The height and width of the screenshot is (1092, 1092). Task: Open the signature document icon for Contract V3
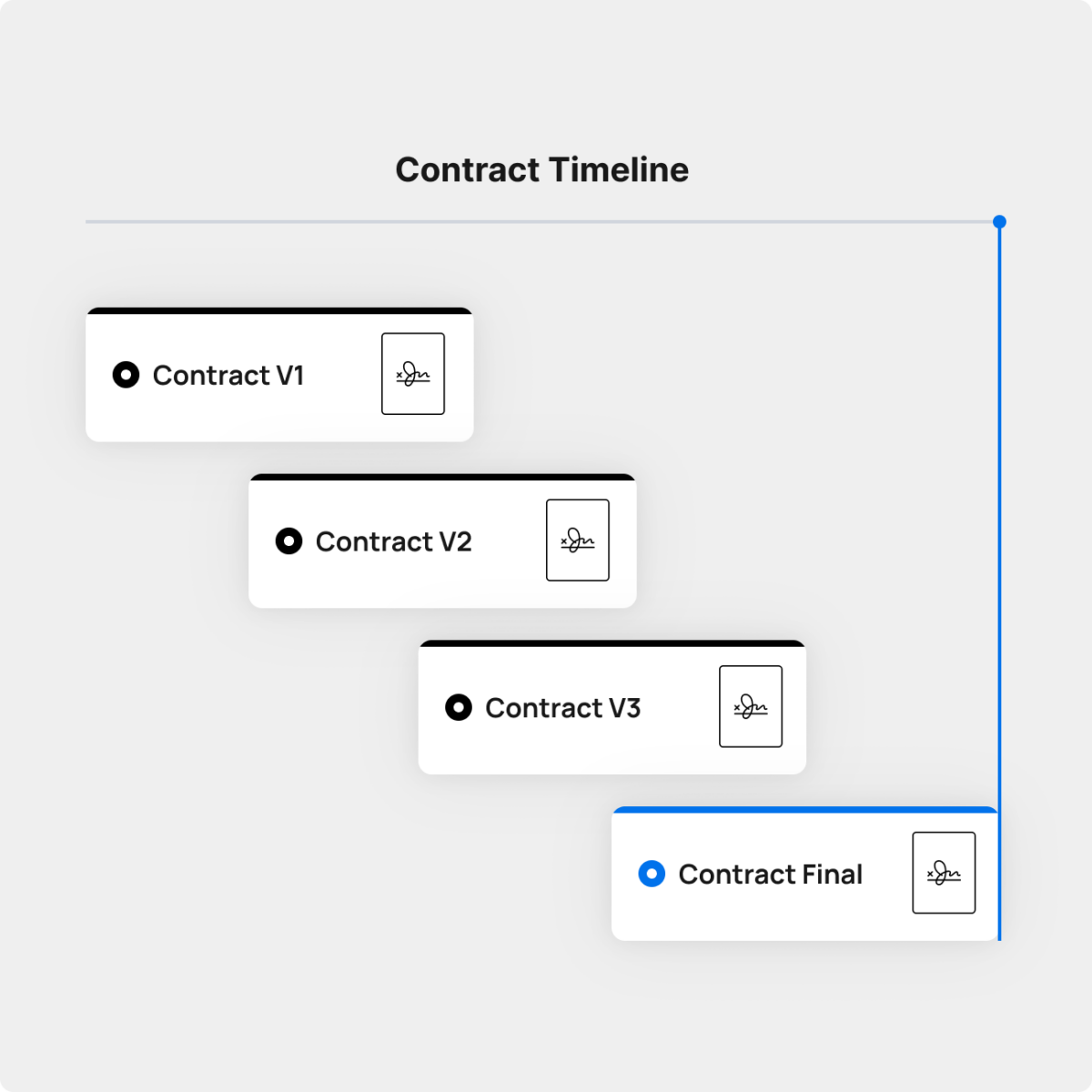(x=751, y=707)
